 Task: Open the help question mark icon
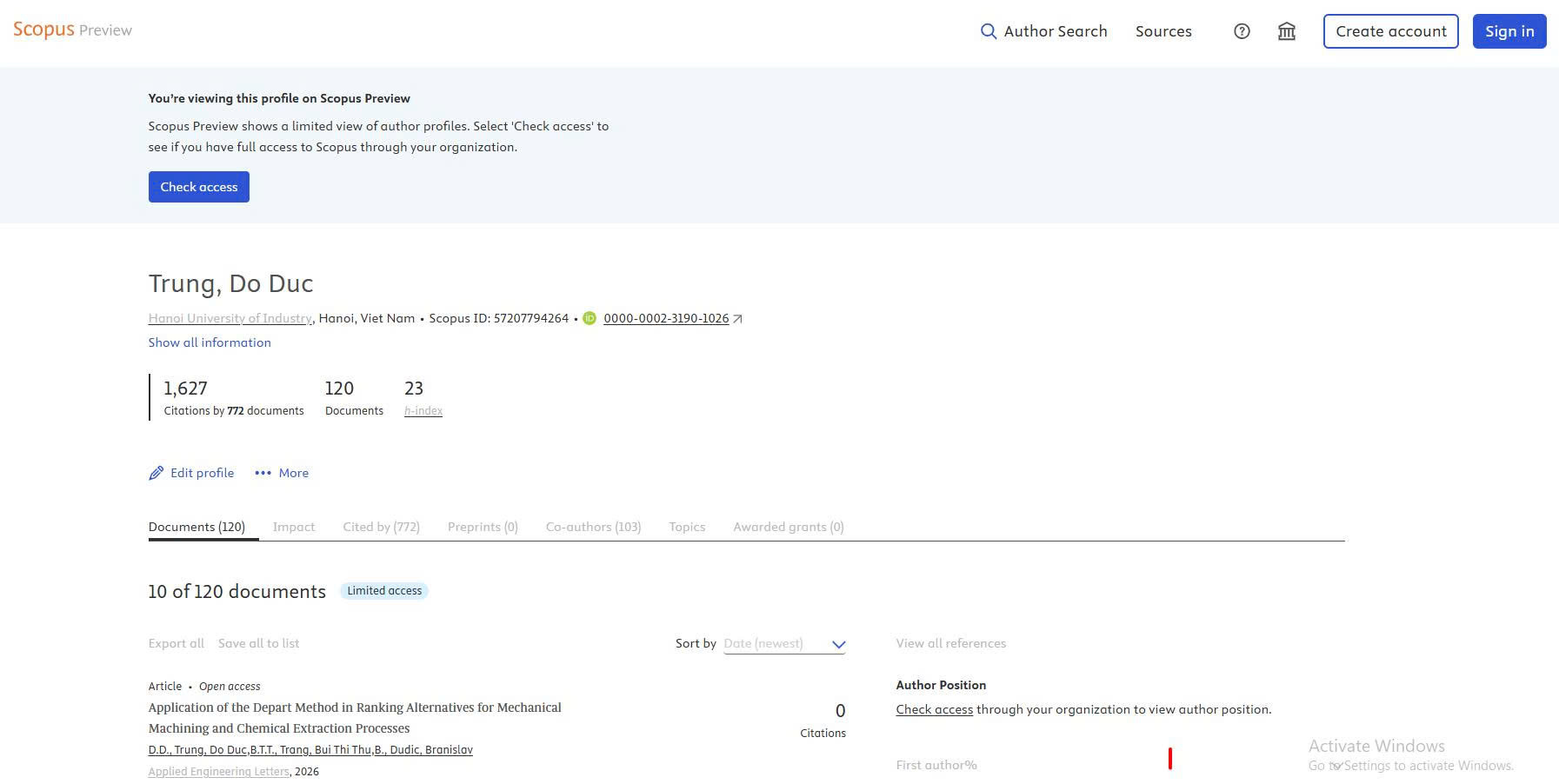[1242, 31]
